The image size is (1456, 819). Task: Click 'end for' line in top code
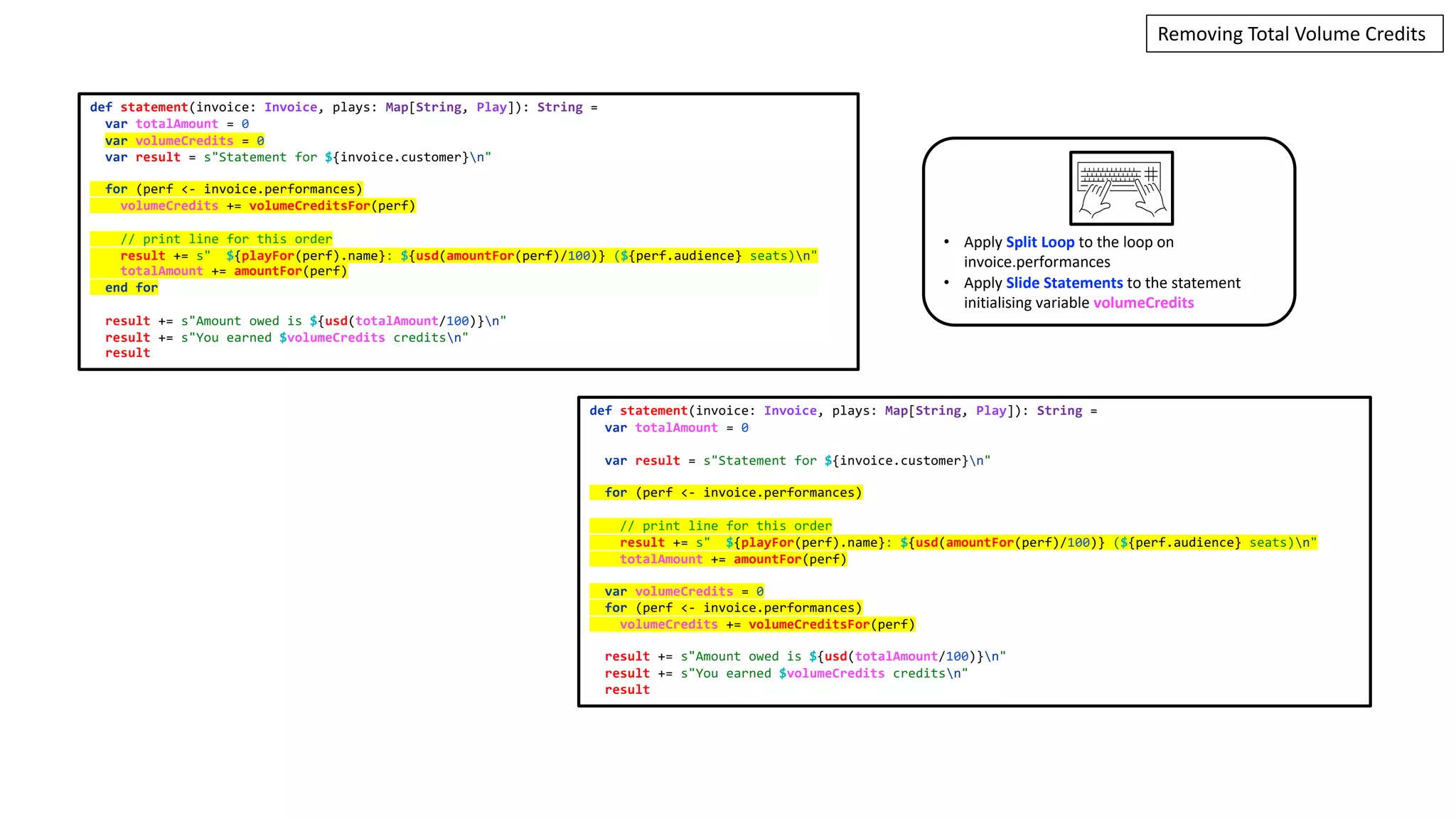pyautogui.click(x=132, y=288)
